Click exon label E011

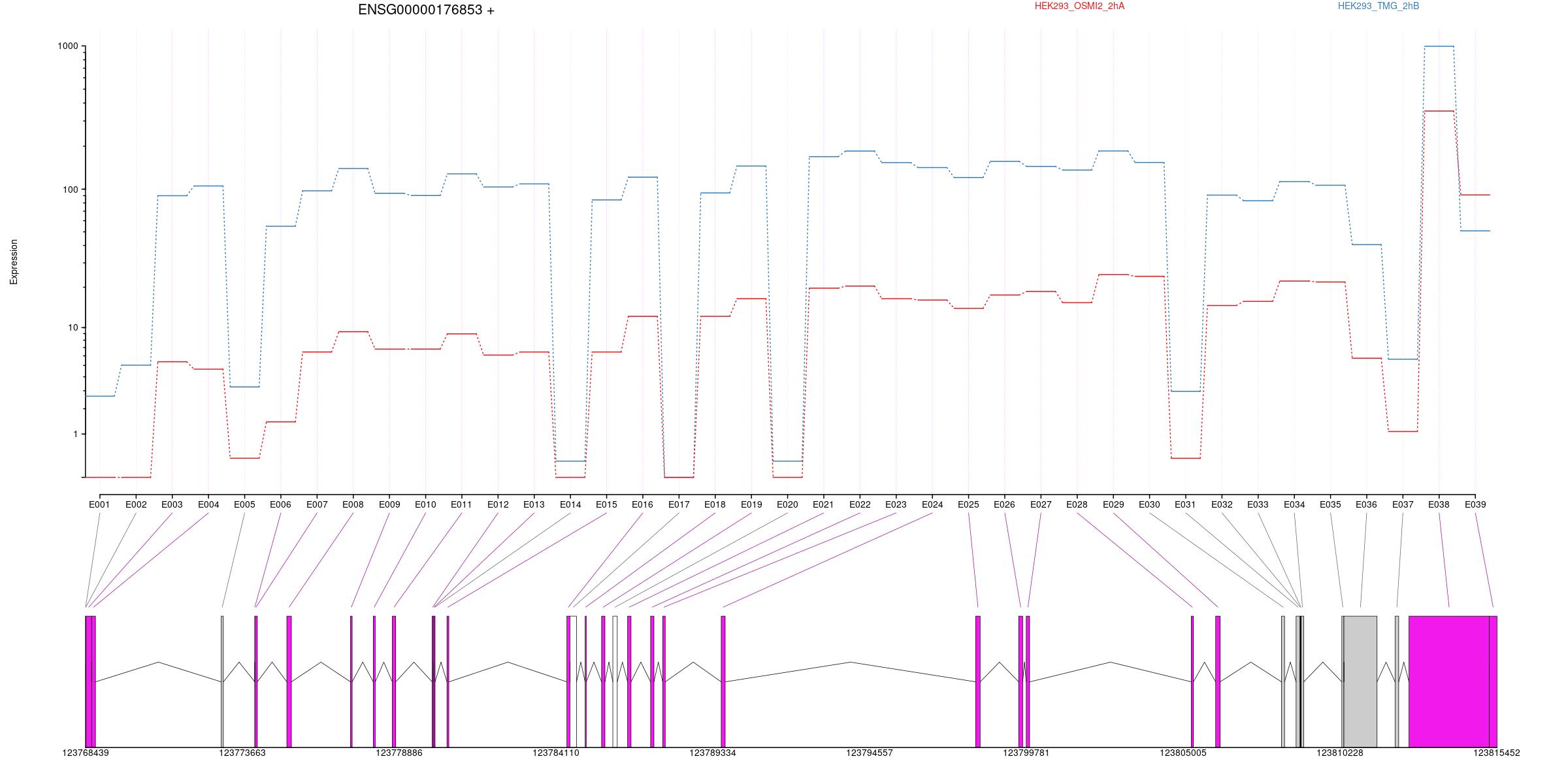coord(461,504)
